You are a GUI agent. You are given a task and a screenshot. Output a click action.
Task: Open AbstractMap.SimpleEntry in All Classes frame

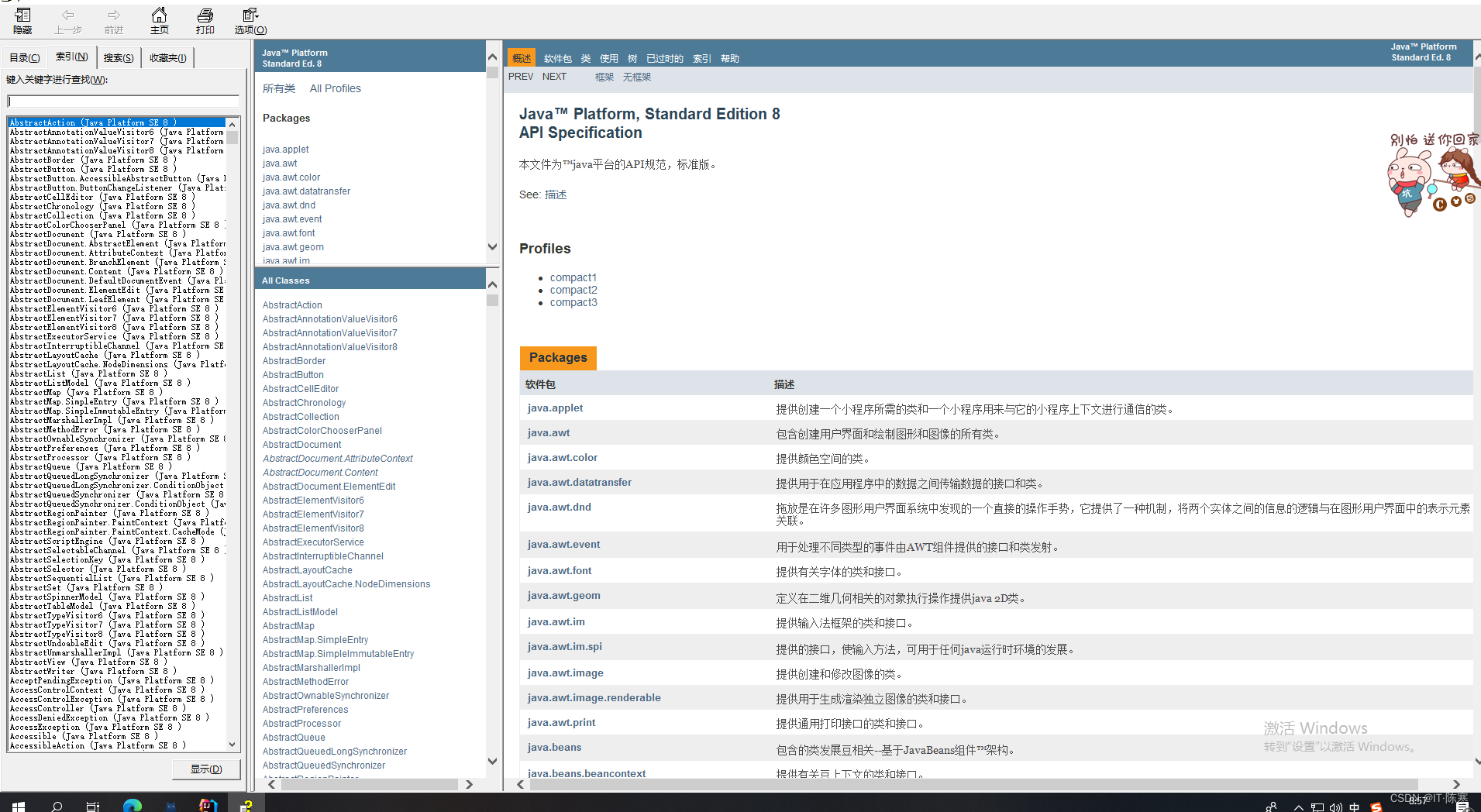(315, 640)
